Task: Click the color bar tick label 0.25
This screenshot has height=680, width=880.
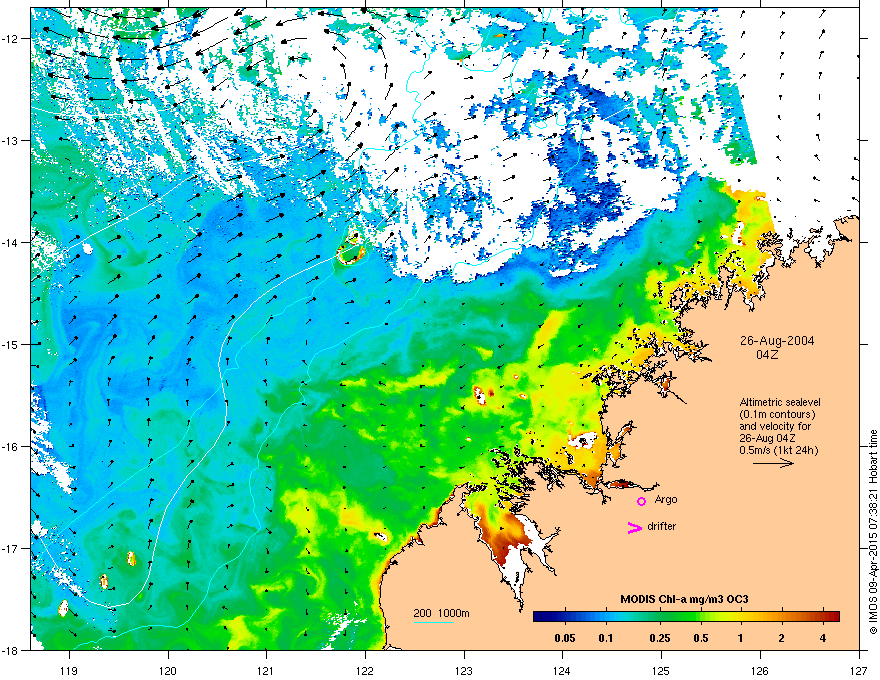Action: pos(660,638)
